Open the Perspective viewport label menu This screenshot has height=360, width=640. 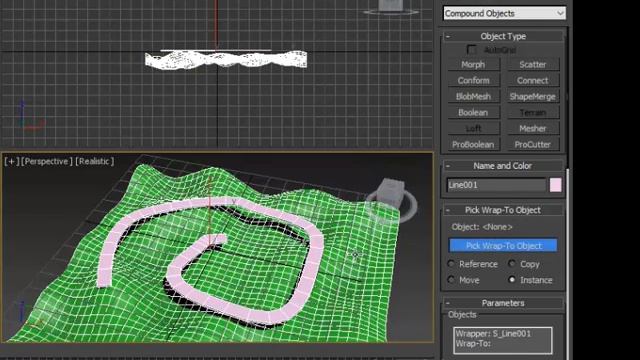pos(47,161)
